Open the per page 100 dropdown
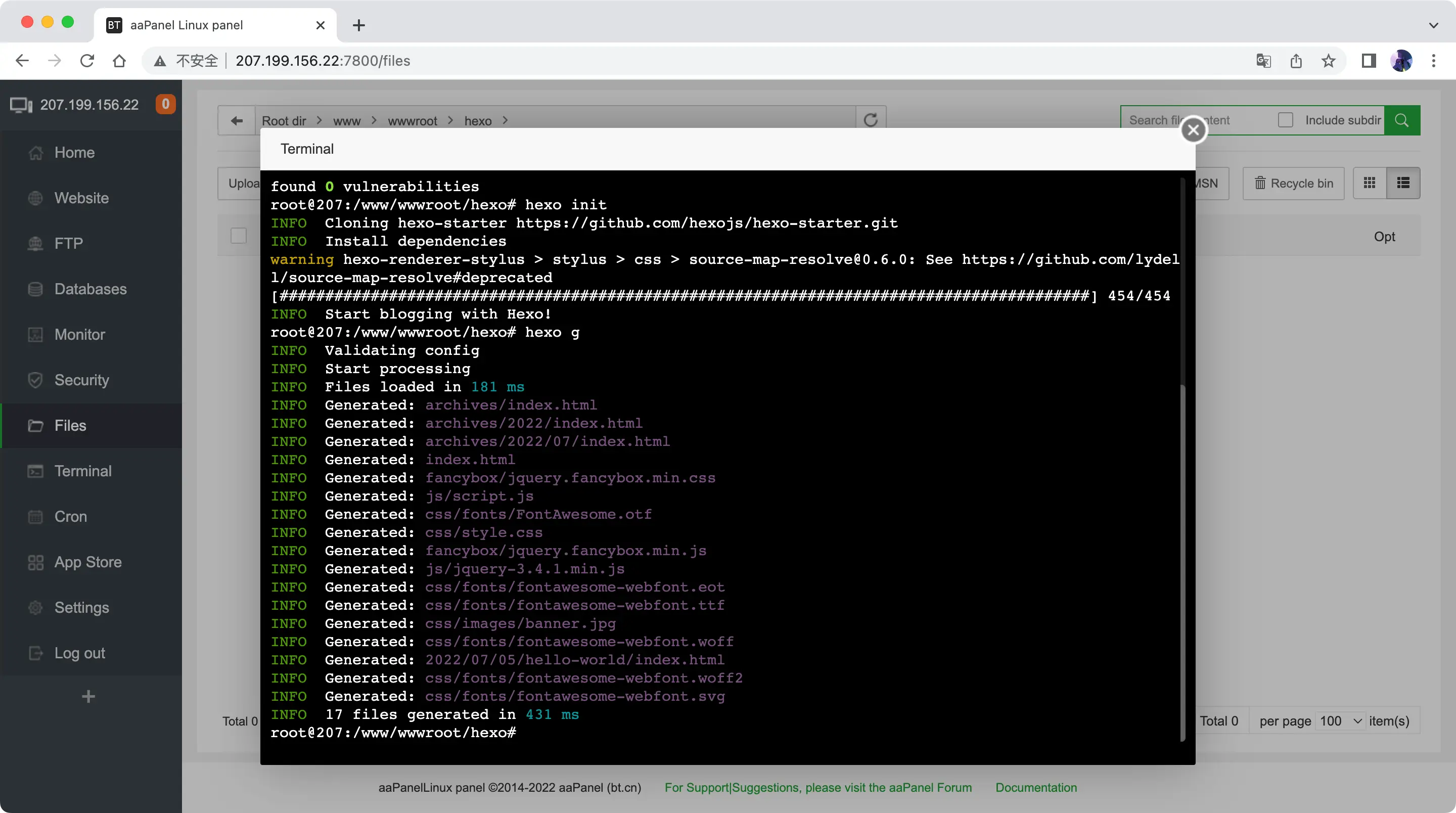 pyautogui.click(x=1341, y=721)
